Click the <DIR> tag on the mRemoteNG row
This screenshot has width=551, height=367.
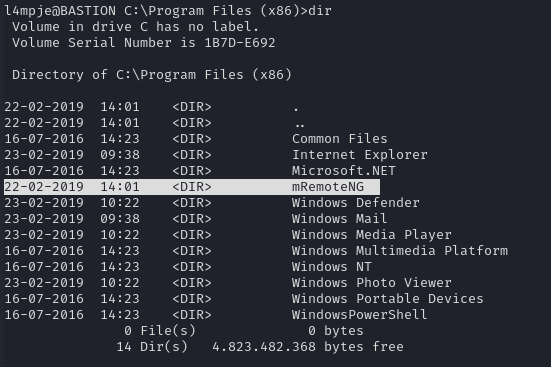pos(192,187)
